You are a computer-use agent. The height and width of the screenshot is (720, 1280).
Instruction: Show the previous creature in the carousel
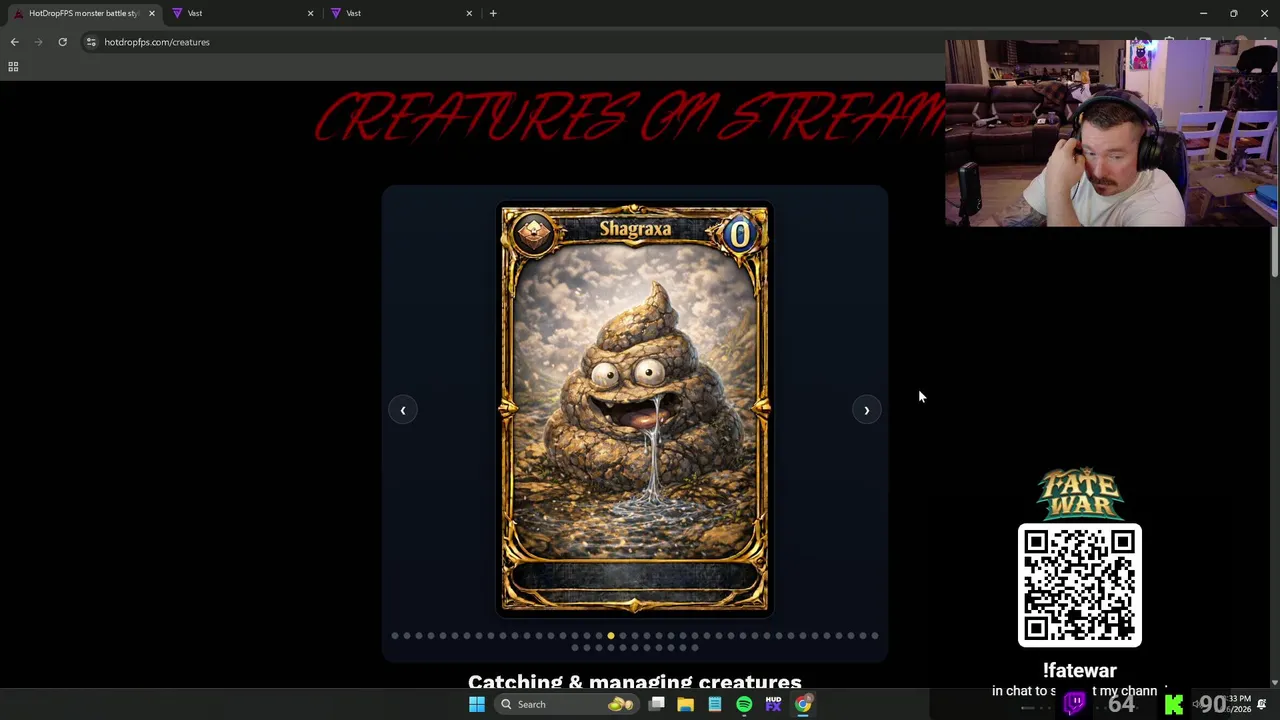(x=403, y=410)
